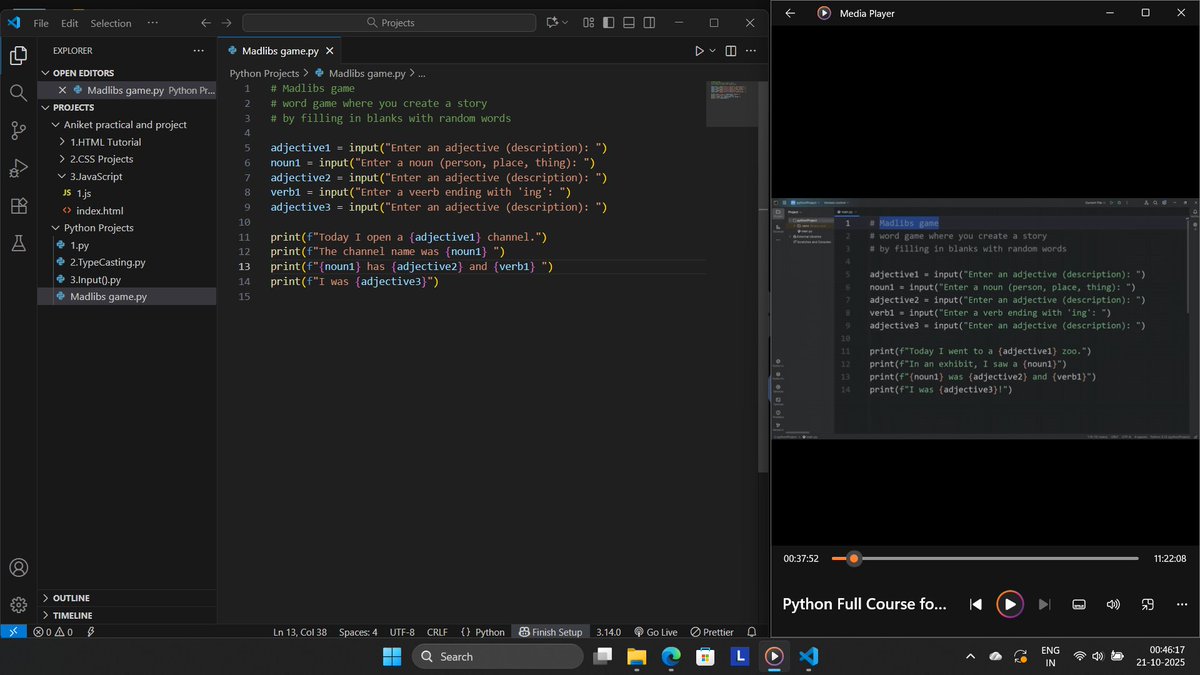Open Explorer Views and More Actions ellipsis
Viewport: 1200px width, 675px height.
coord(198,50)
